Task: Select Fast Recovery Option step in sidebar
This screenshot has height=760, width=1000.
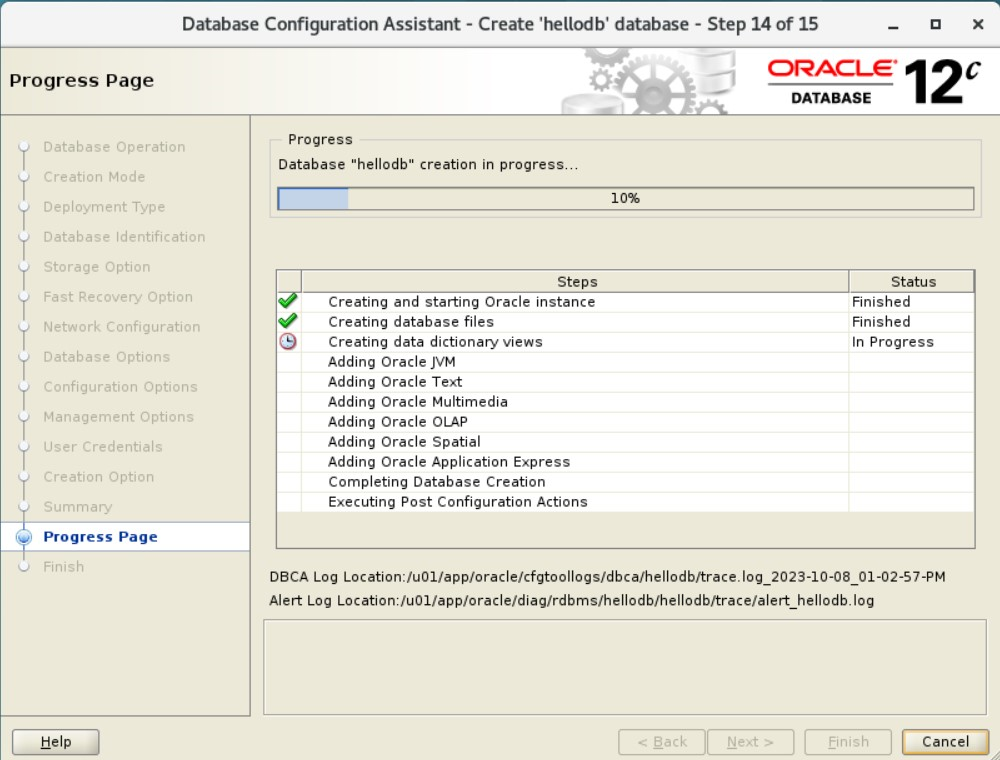Action: pyautogui.click(x=118, y=296)
